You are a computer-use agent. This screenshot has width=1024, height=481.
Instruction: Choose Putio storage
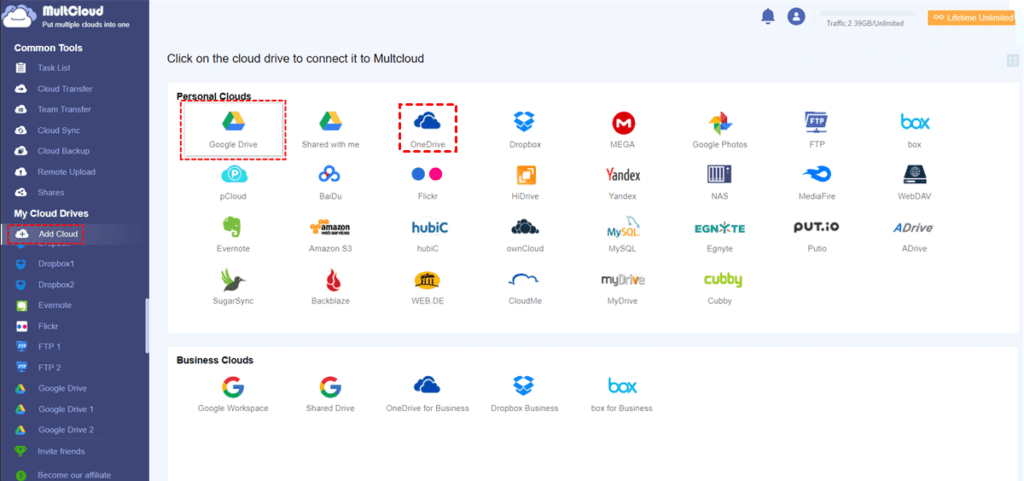[x=817, y=234]
